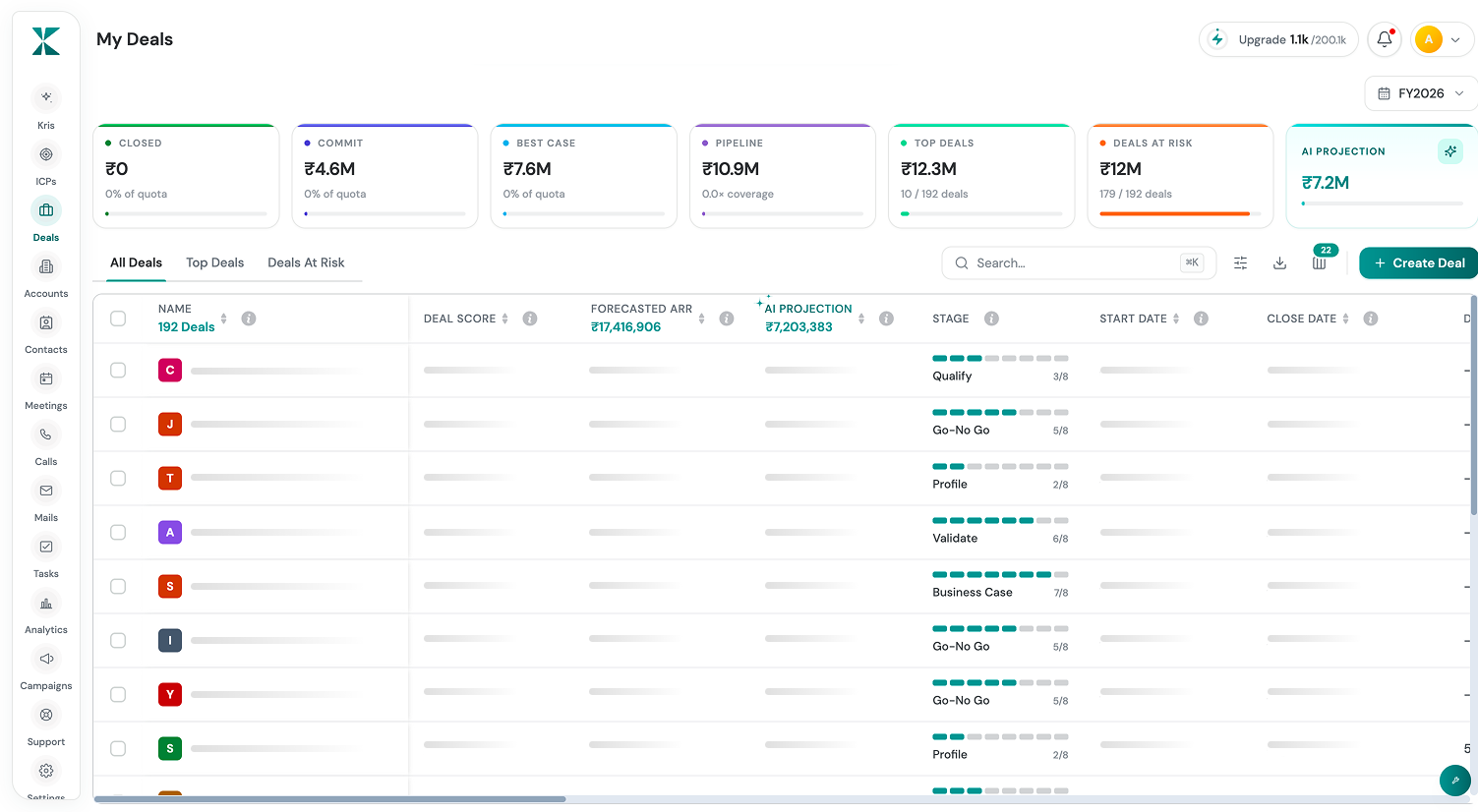1478x812 pixels.
Task: Select the green S avatar deal row
Action: point(118,749)
